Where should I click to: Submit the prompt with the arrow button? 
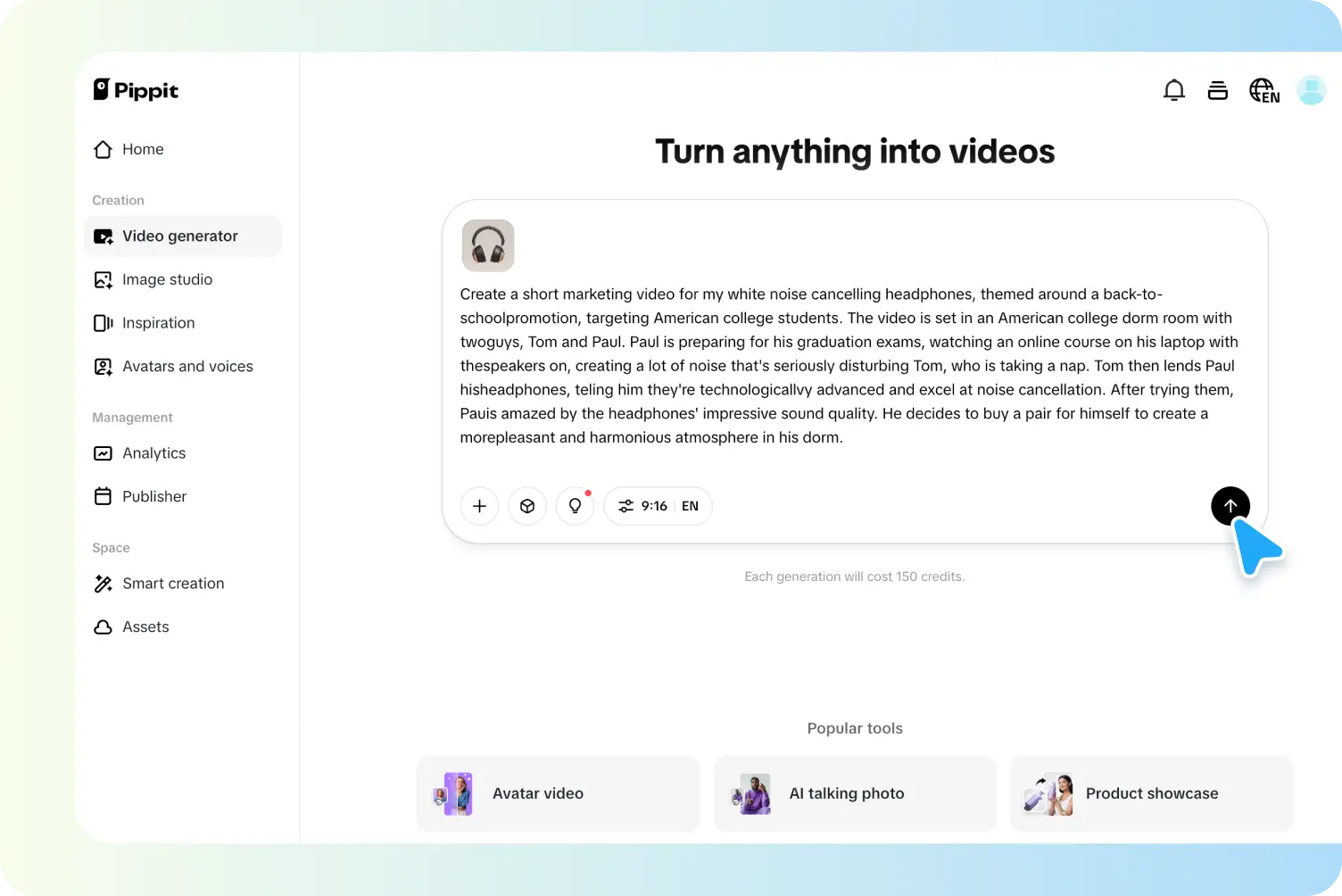1230,506
